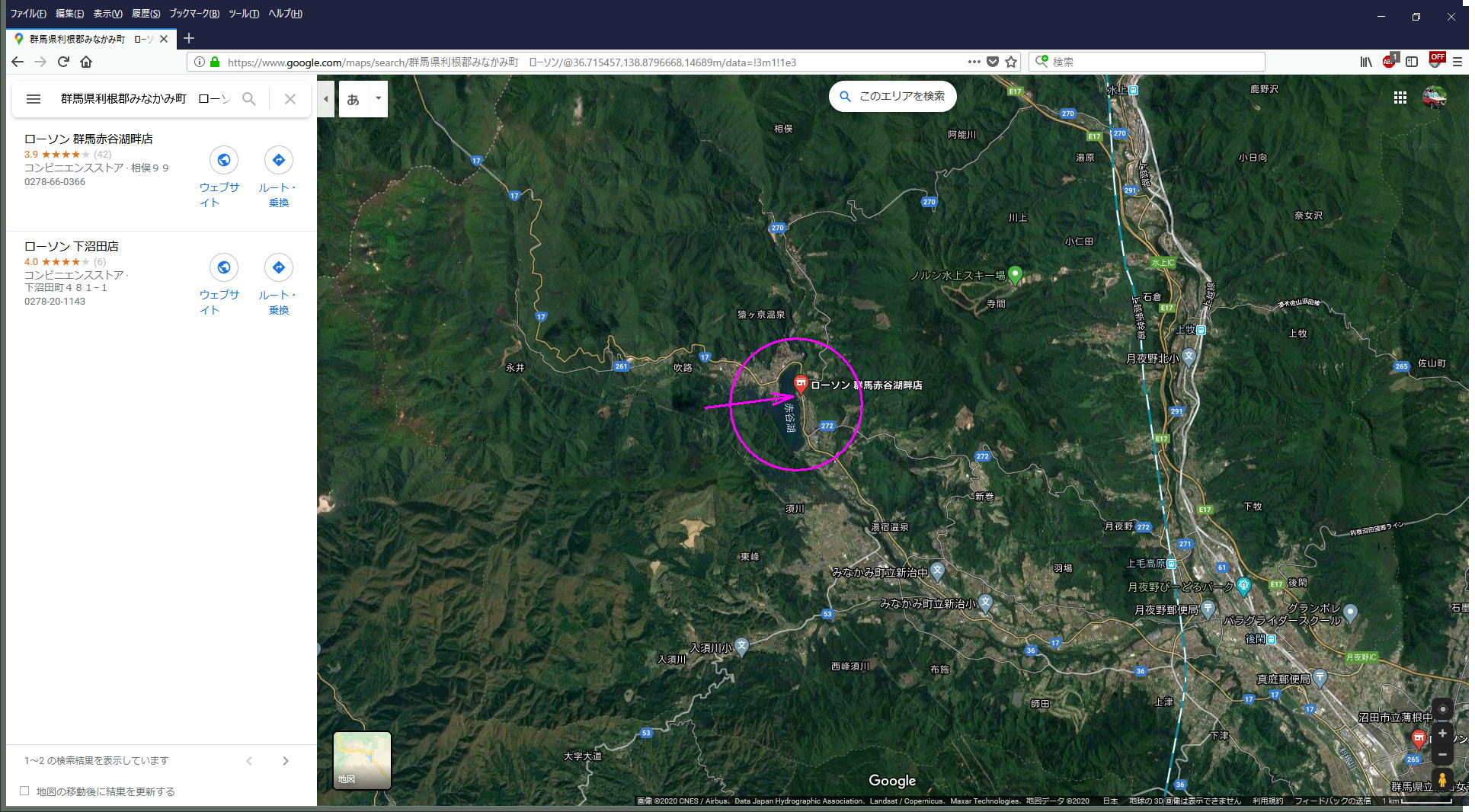Open page actions three-dot menu
Viewport: 1475px width, 812px height.
[974, 62]
